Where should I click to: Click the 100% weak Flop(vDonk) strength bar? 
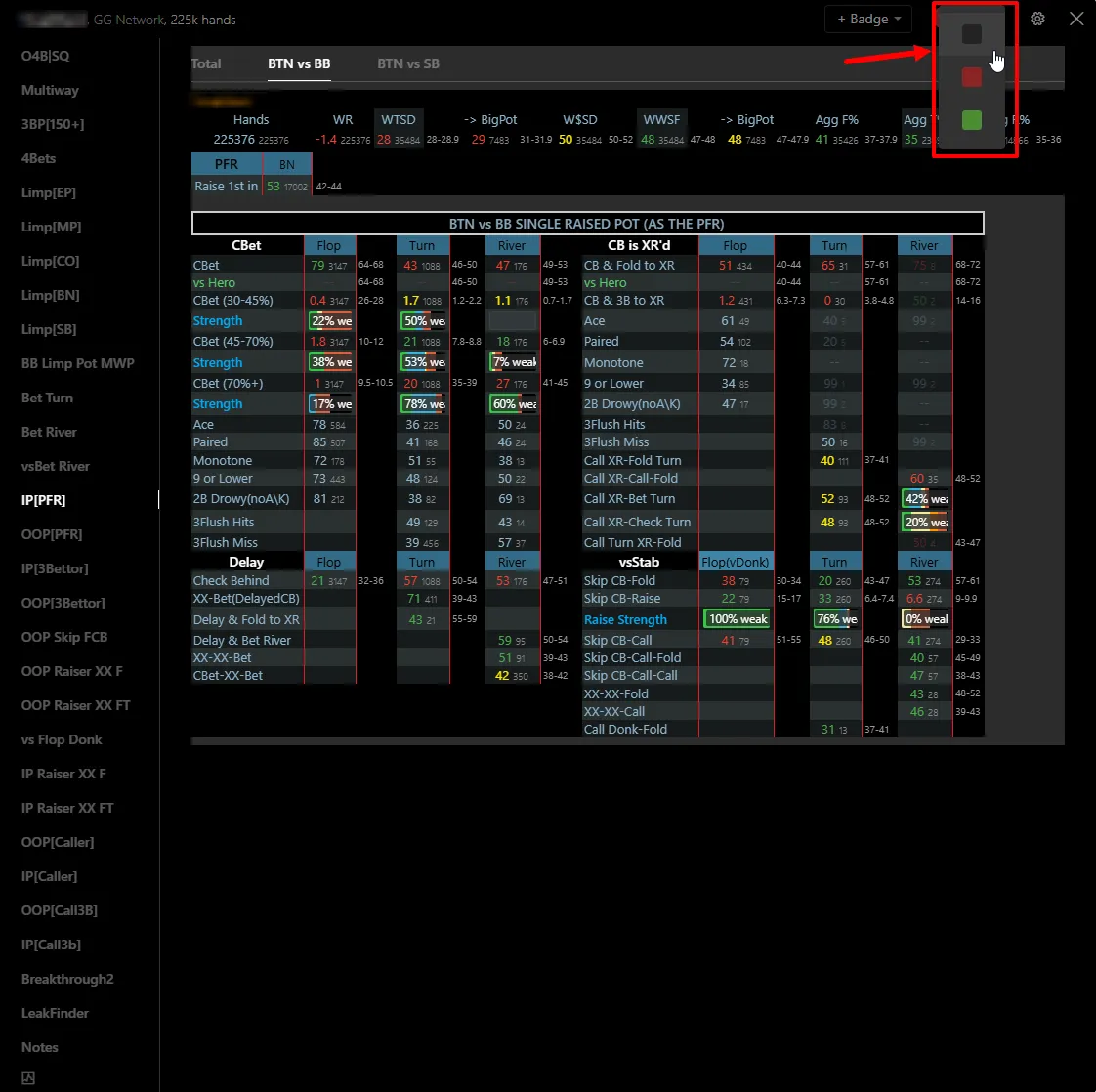(737, 619)
